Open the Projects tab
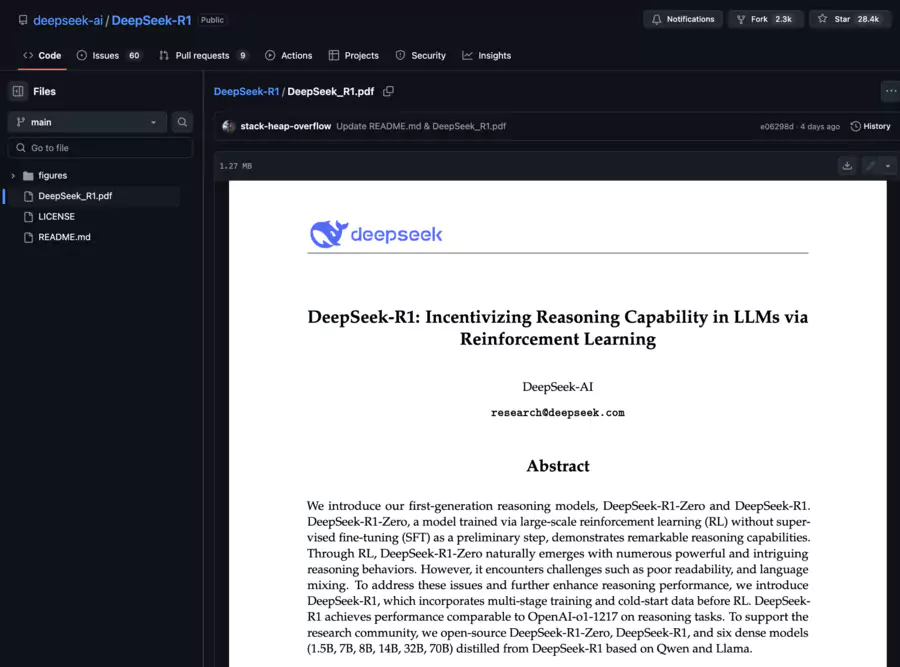The image size is (900, 667). pyautogui.click(x=354, y=56)
